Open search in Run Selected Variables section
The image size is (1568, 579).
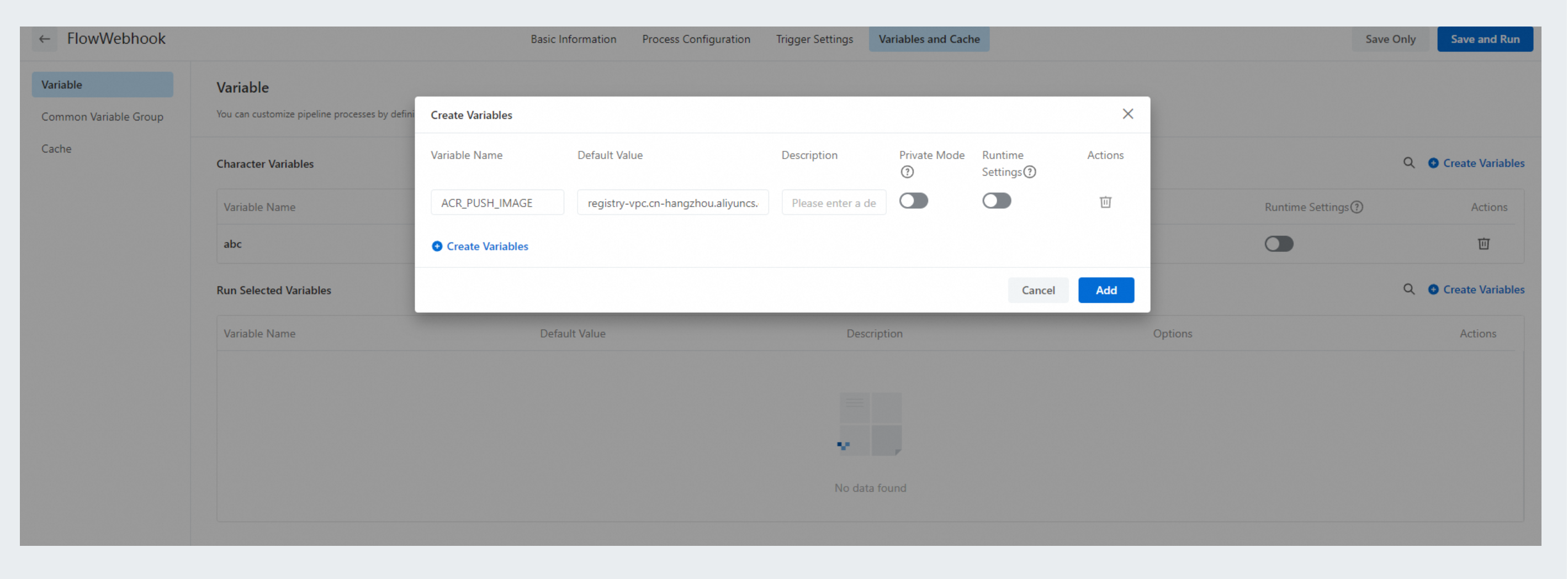coord(1408,289)
